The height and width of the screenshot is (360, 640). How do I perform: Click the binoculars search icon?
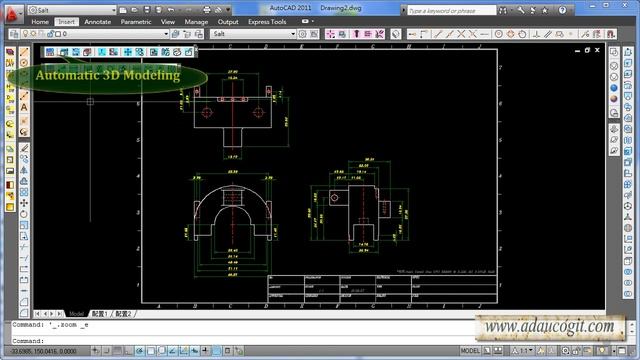pyautogui.click(x=503, y=10)
